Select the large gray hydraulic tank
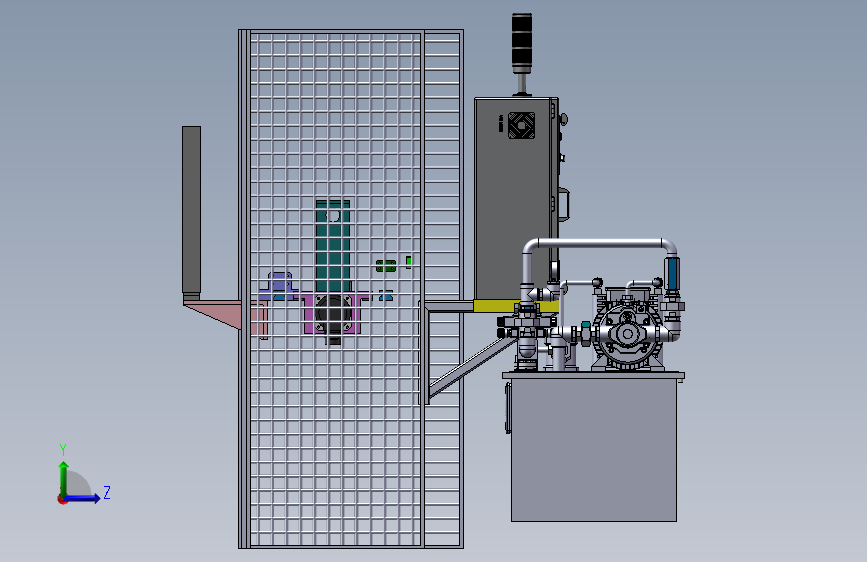 593,449
